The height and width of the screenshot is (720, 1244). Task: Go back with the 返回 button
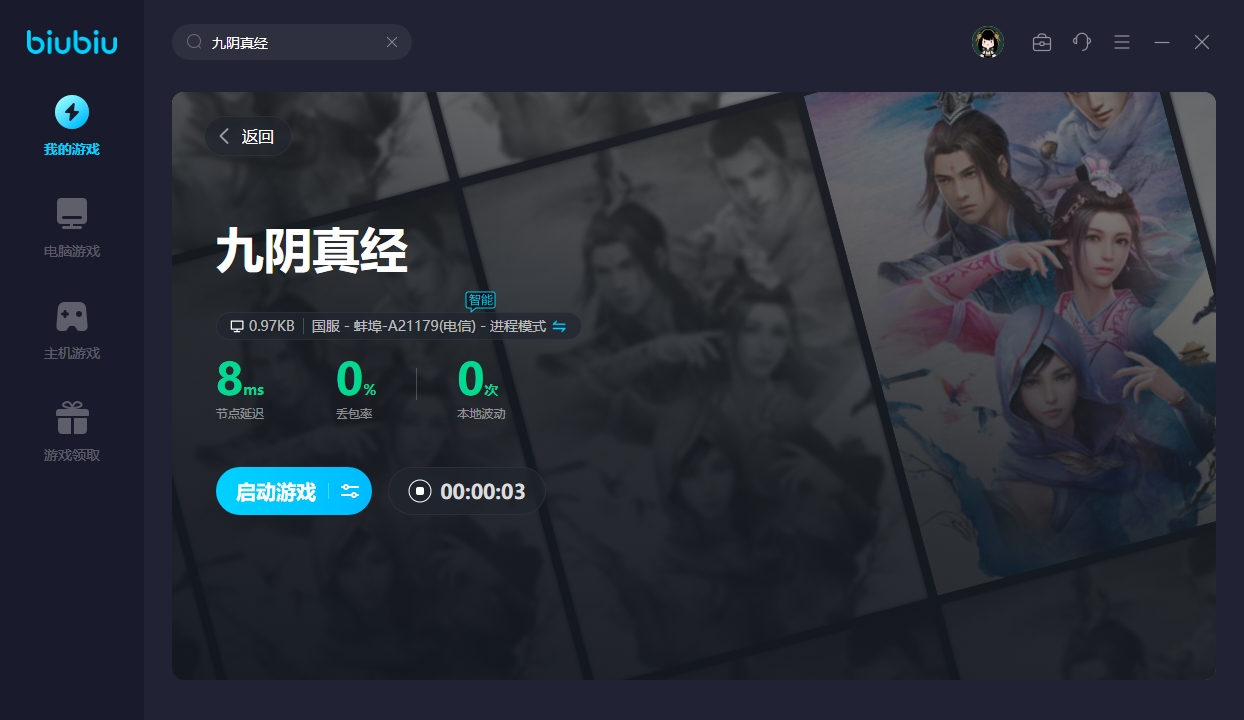[248, 137]
